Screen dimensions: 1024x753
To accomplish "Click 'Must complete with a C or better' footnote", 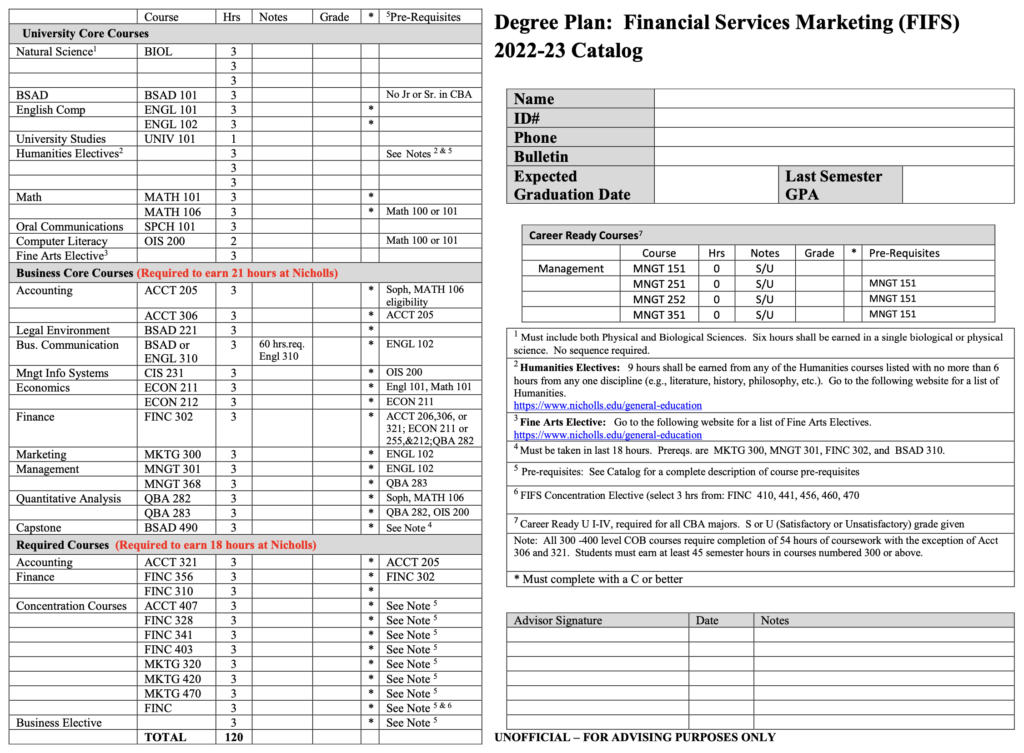I will pyautogui.click(x=598, y=579).
